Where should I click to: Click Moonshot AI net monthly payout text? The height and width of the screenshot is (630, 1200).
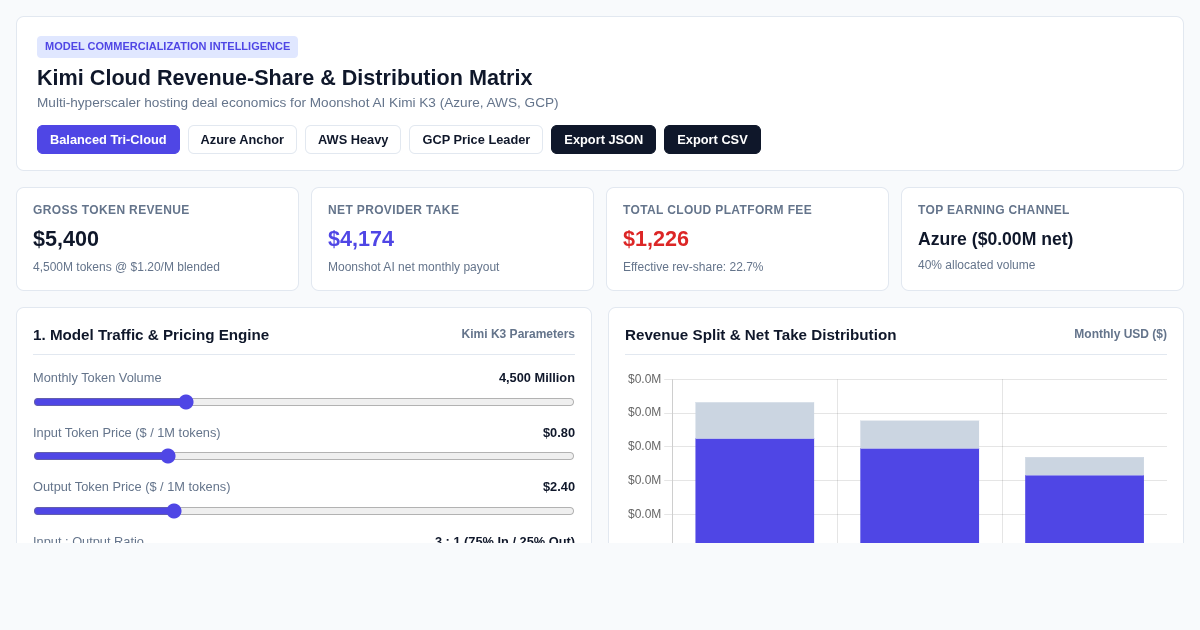[414, 267]
